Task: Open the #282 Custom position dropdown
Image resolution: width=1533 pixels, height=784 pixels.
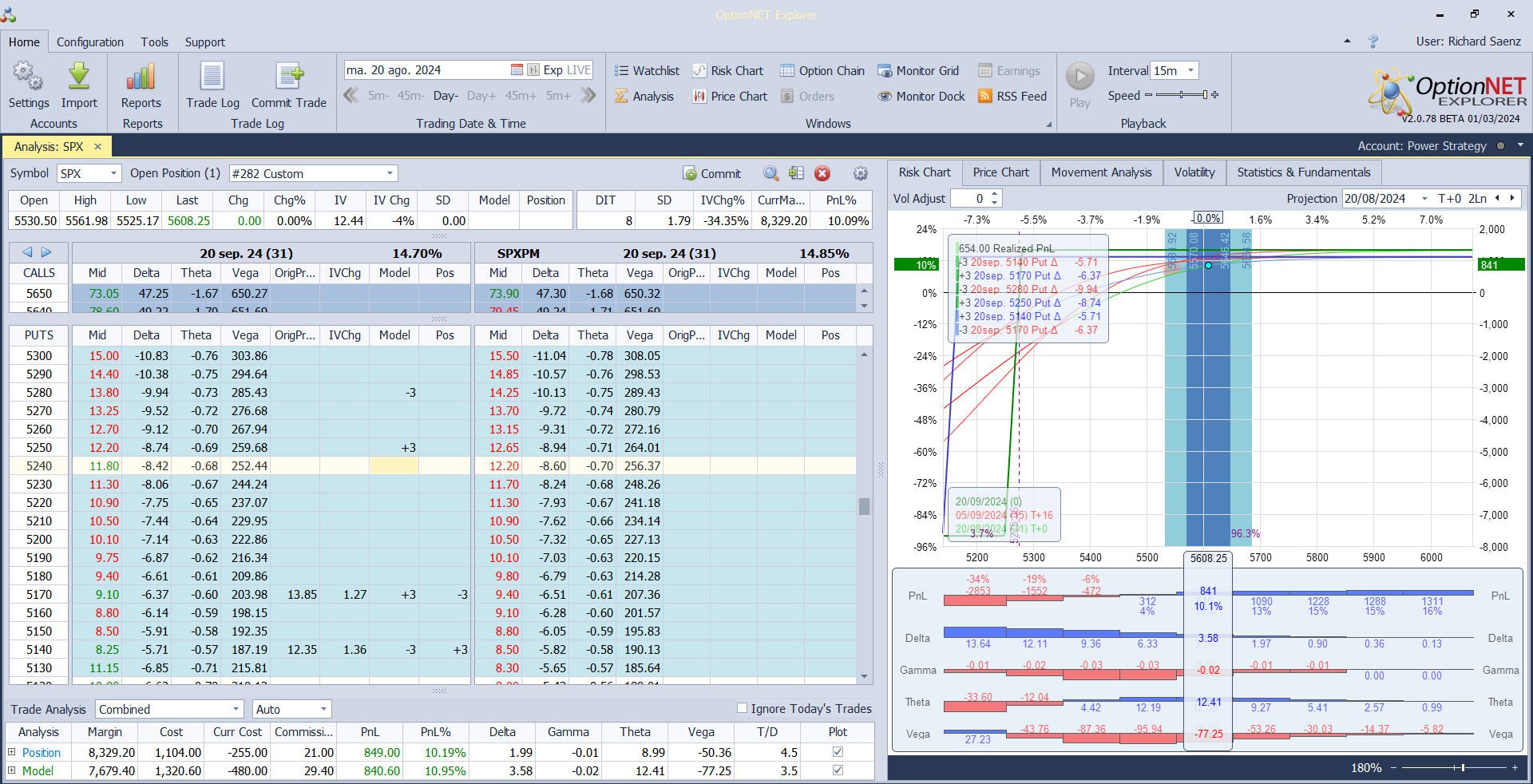Action: (390, 173)
